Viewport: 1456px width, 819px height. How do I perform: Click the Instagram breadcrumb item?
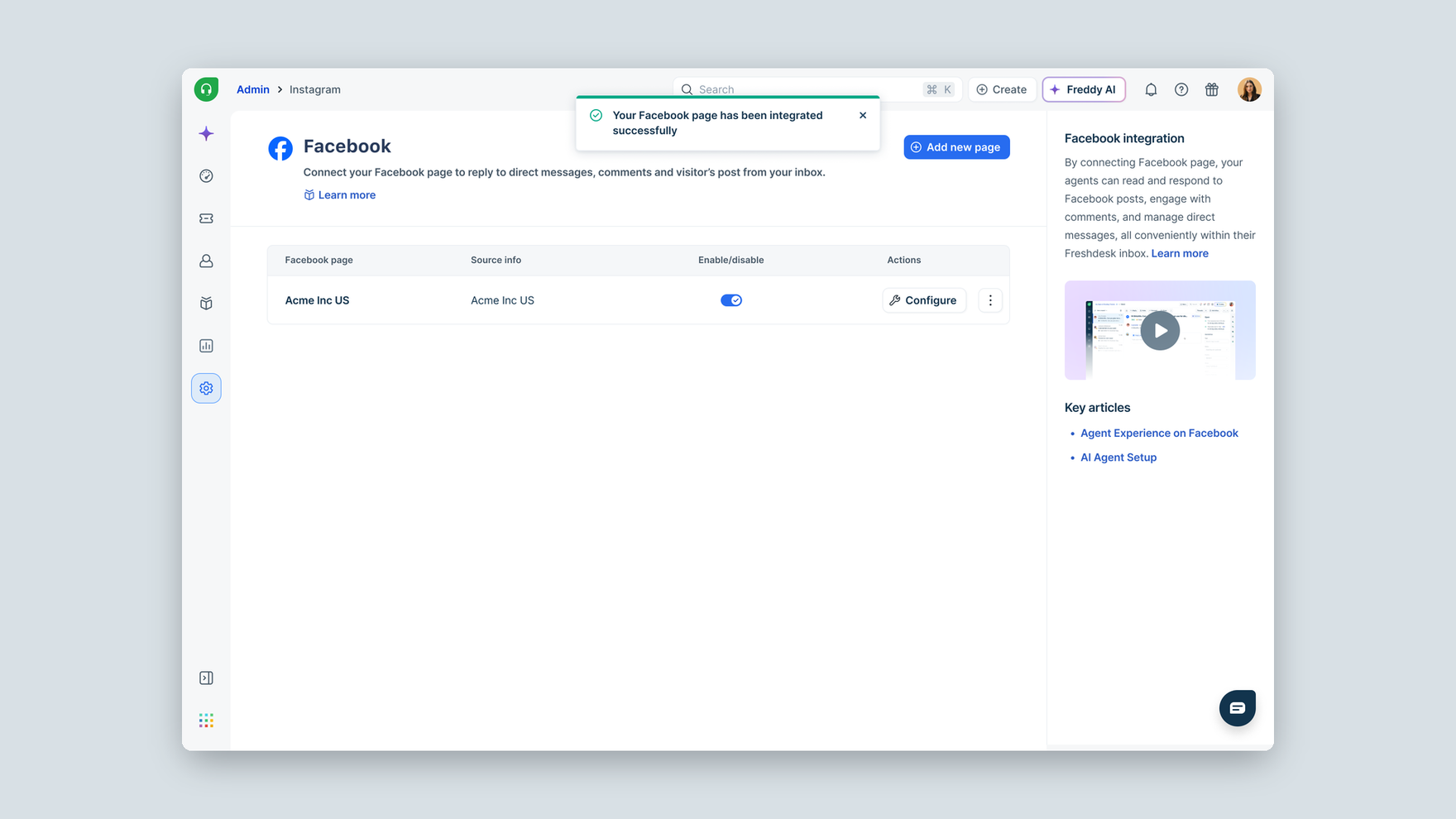click(x=315, y=89)
